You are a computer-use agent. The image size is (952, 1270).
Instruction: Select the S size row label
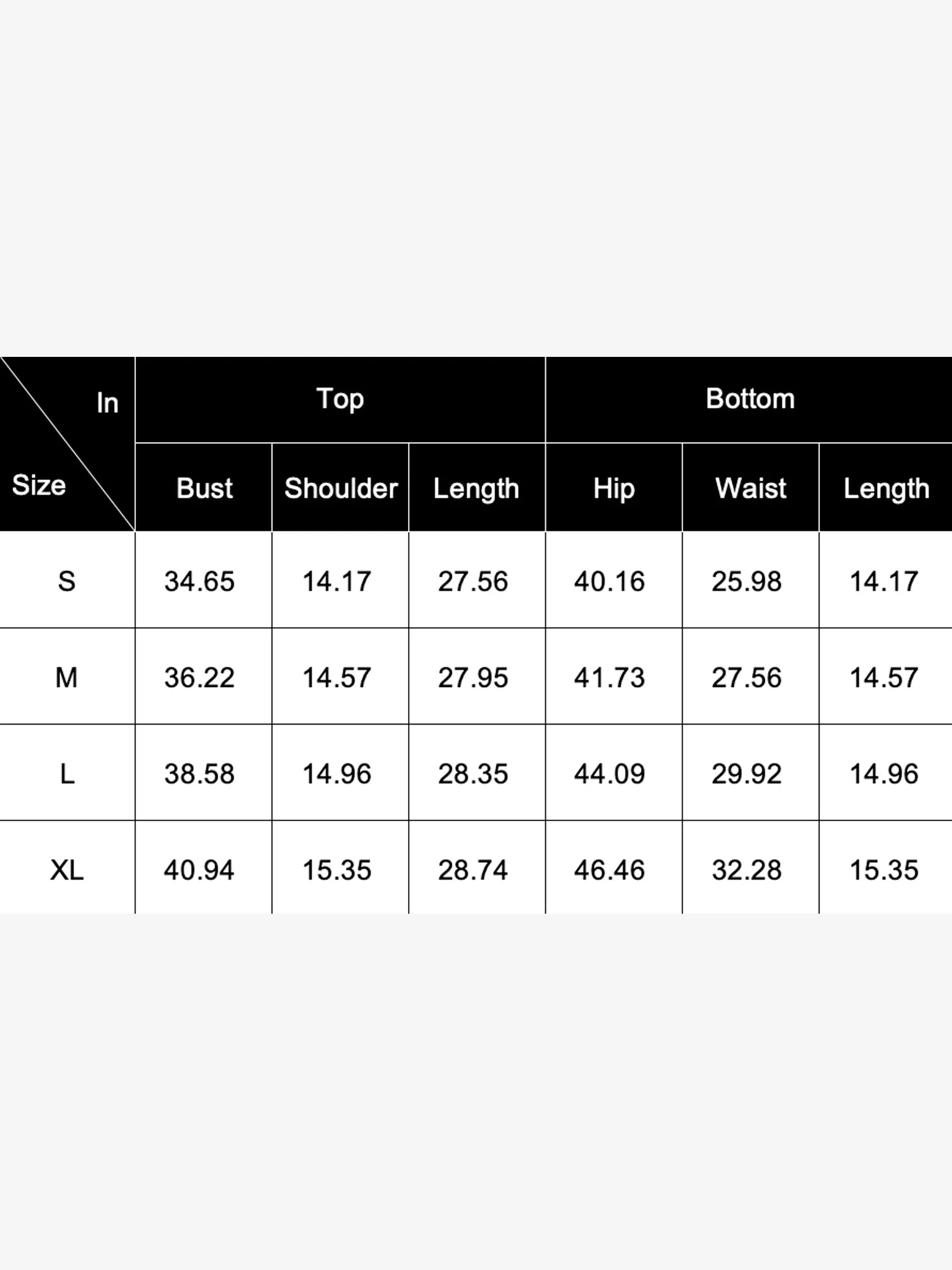pos(67,581)
